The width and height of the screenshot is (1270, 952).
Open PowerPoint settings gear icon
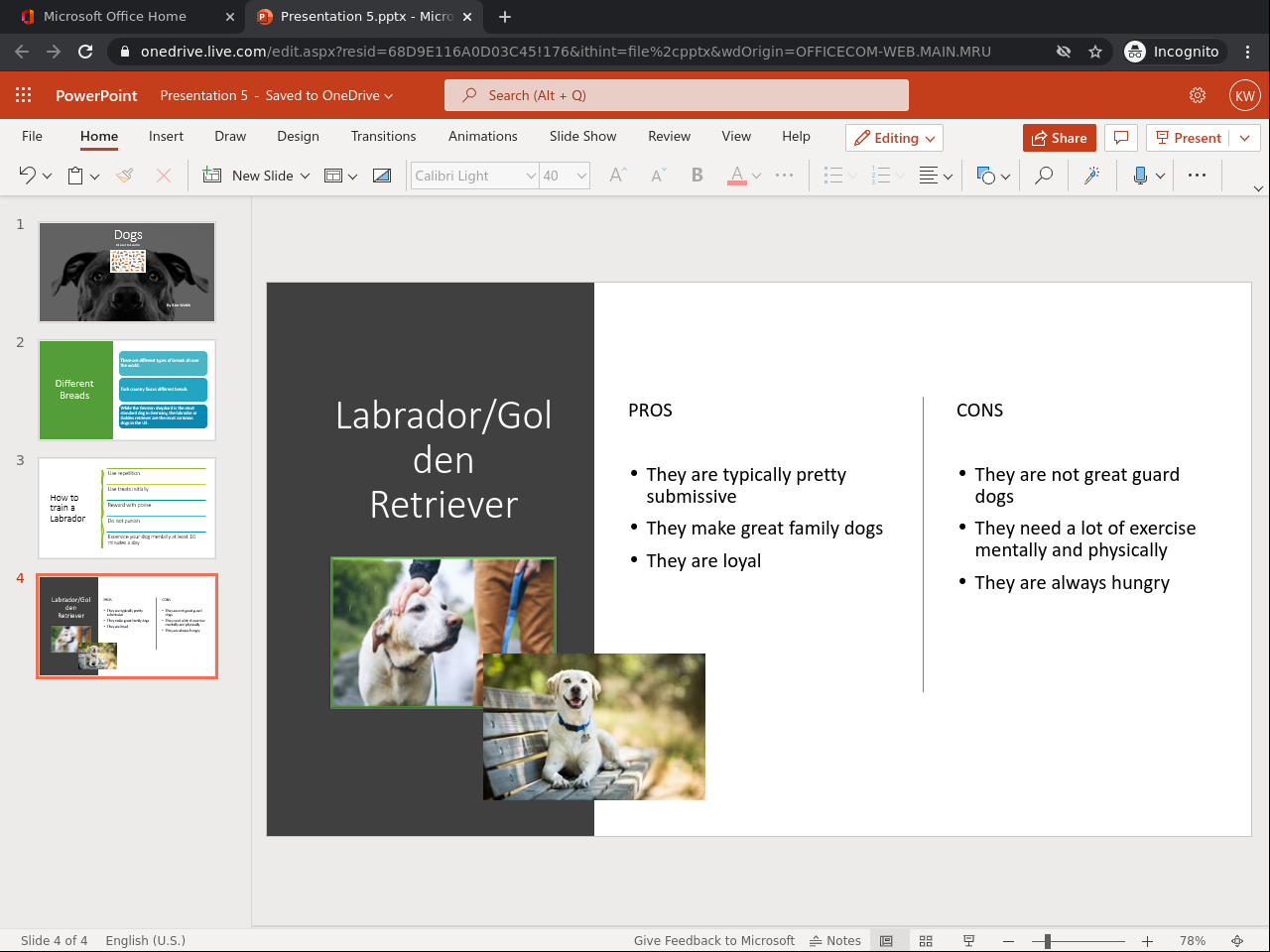[x=1198, y=95]
